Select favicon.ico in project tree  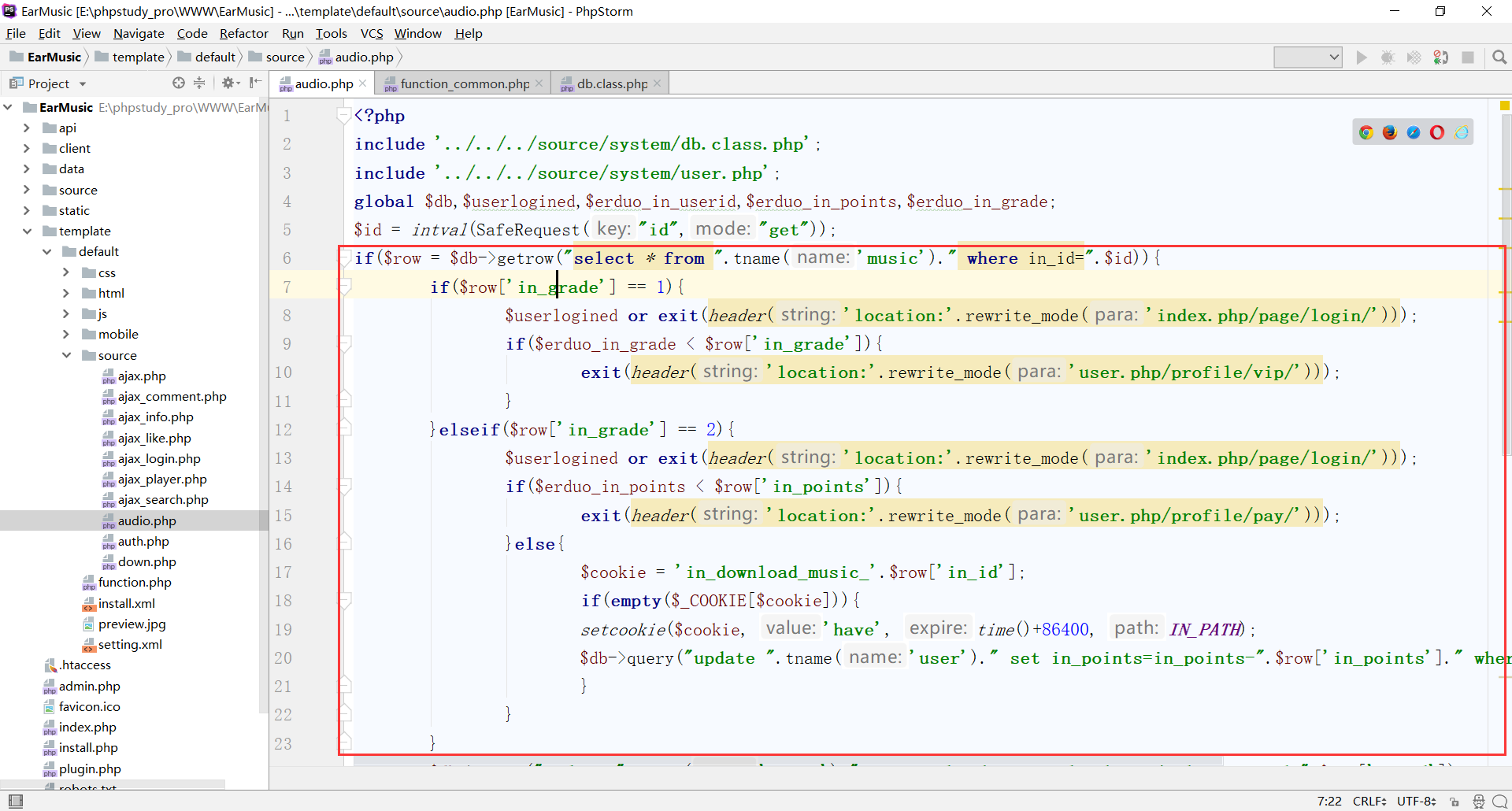tap(82, 706)
